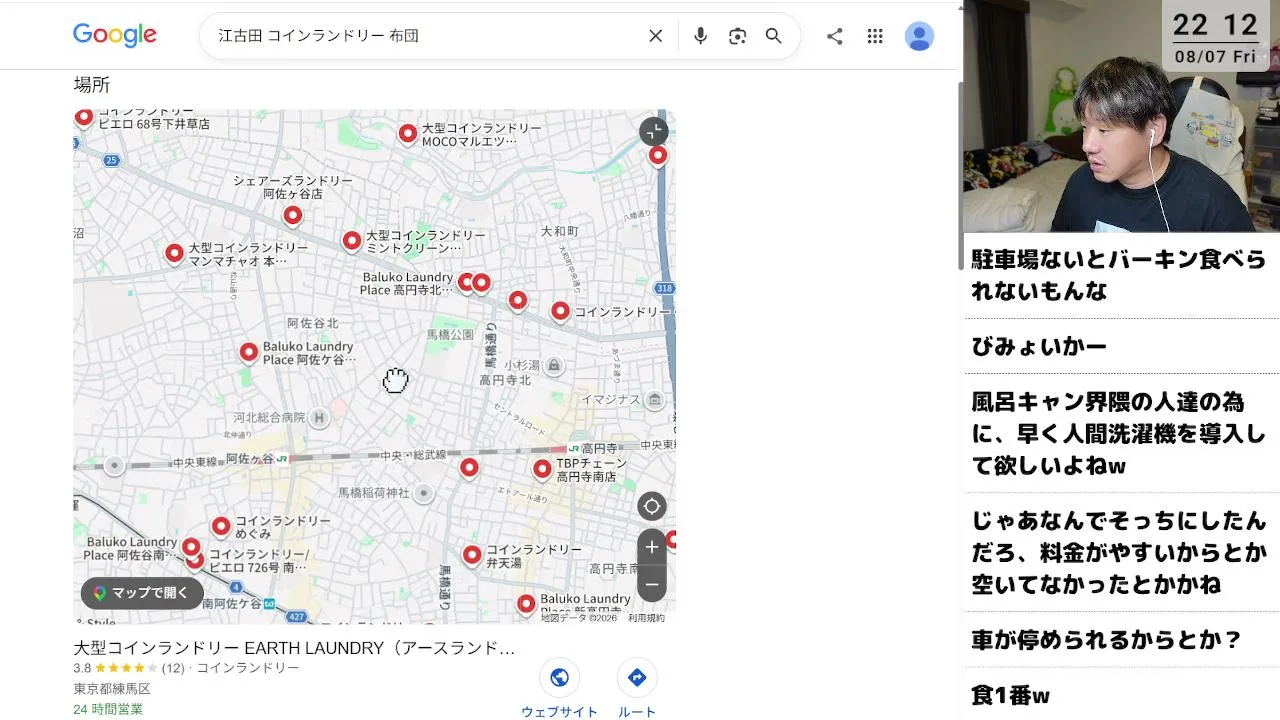Screen dimensions: 1280x720
Task: Click the 河北総合病院 hospital marker
Action: 319,418
